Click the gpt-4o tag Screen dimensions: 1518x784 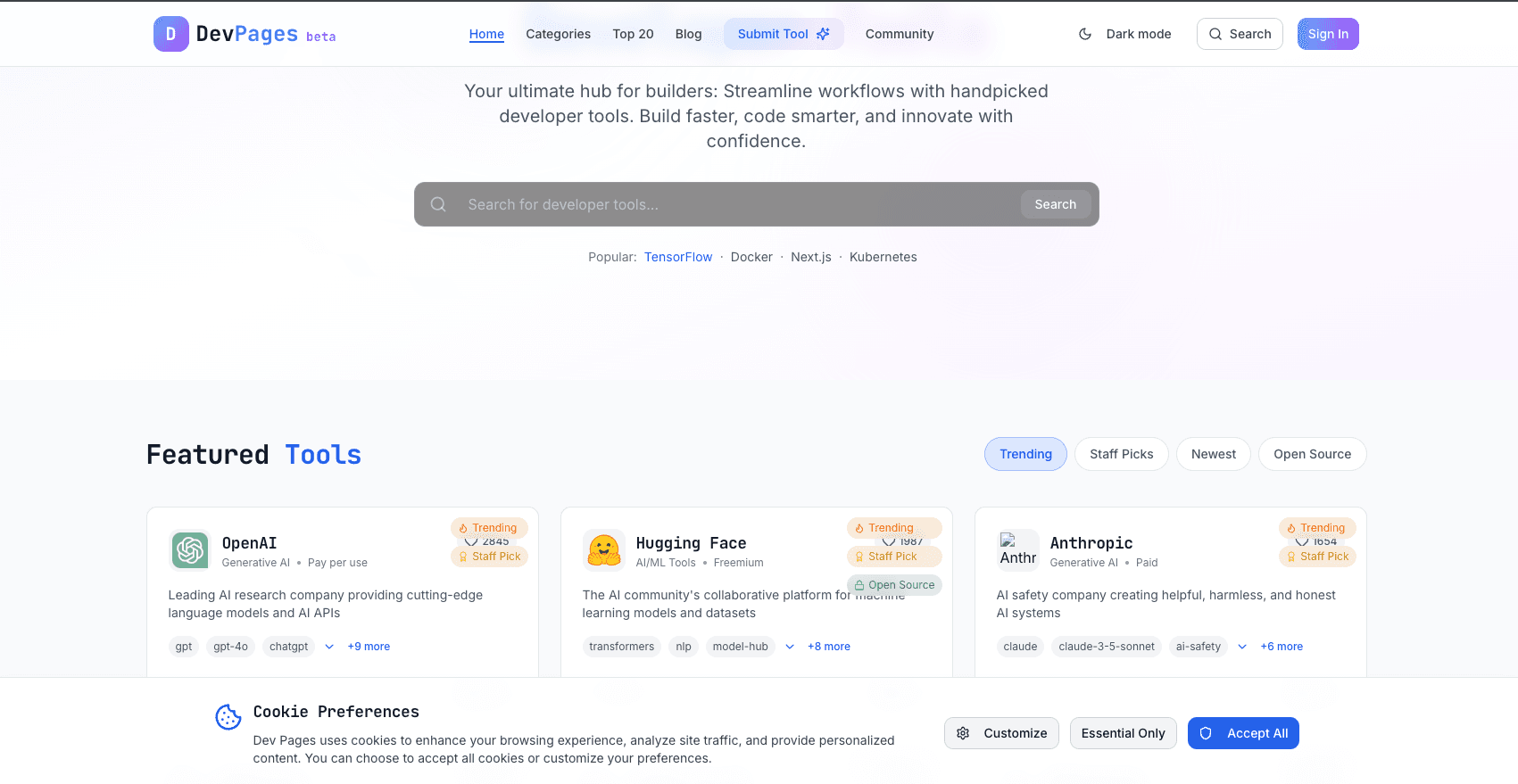(230, 647)
